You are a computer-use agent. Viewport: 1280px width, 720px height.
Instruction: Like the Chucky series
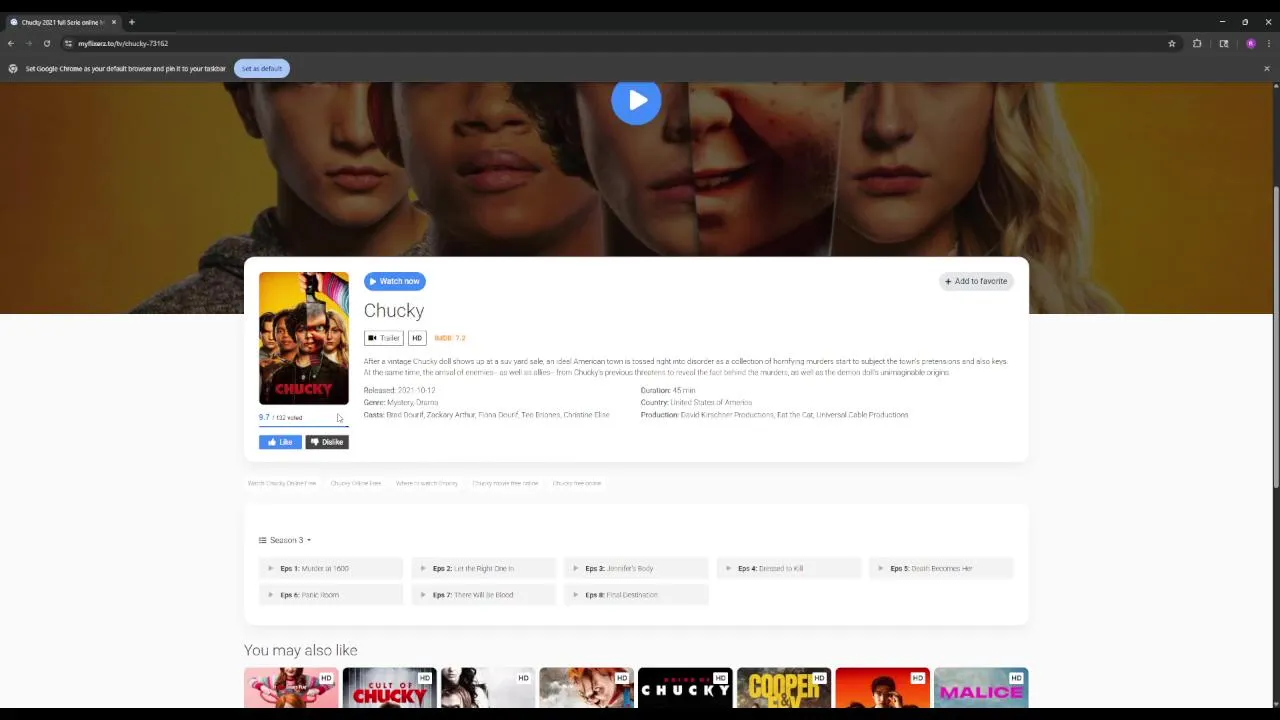pos(280,442)
